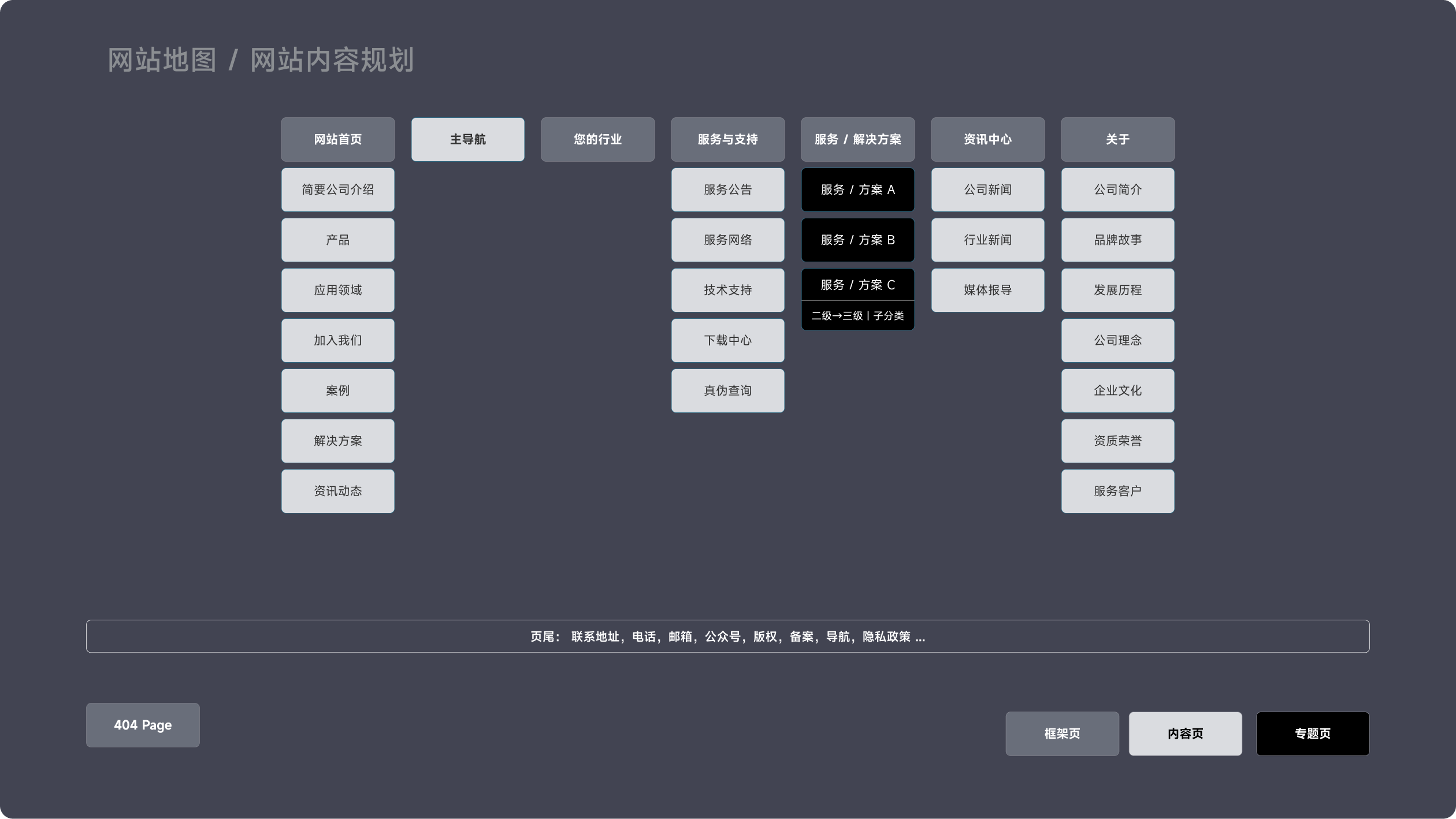Screen dimensions: 1456x819
Task: Select the 媒体报导 node under 资讯中心
Action: coord(987,290)
